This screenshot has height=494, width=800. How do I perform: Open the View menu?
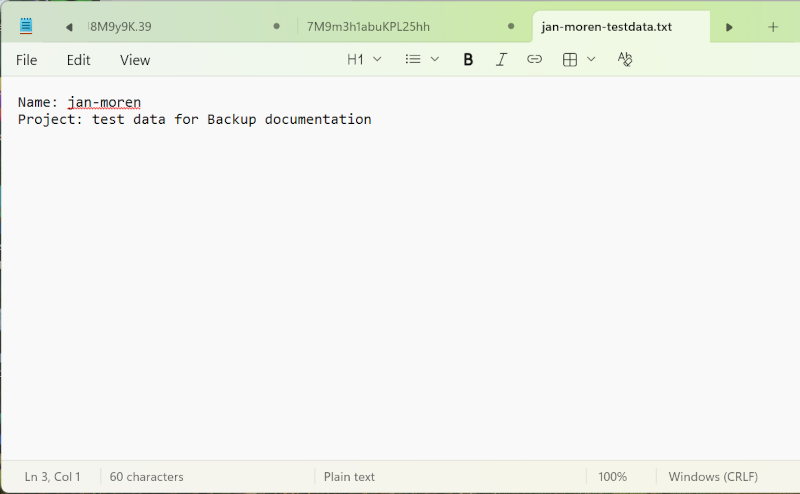point(135,60)
